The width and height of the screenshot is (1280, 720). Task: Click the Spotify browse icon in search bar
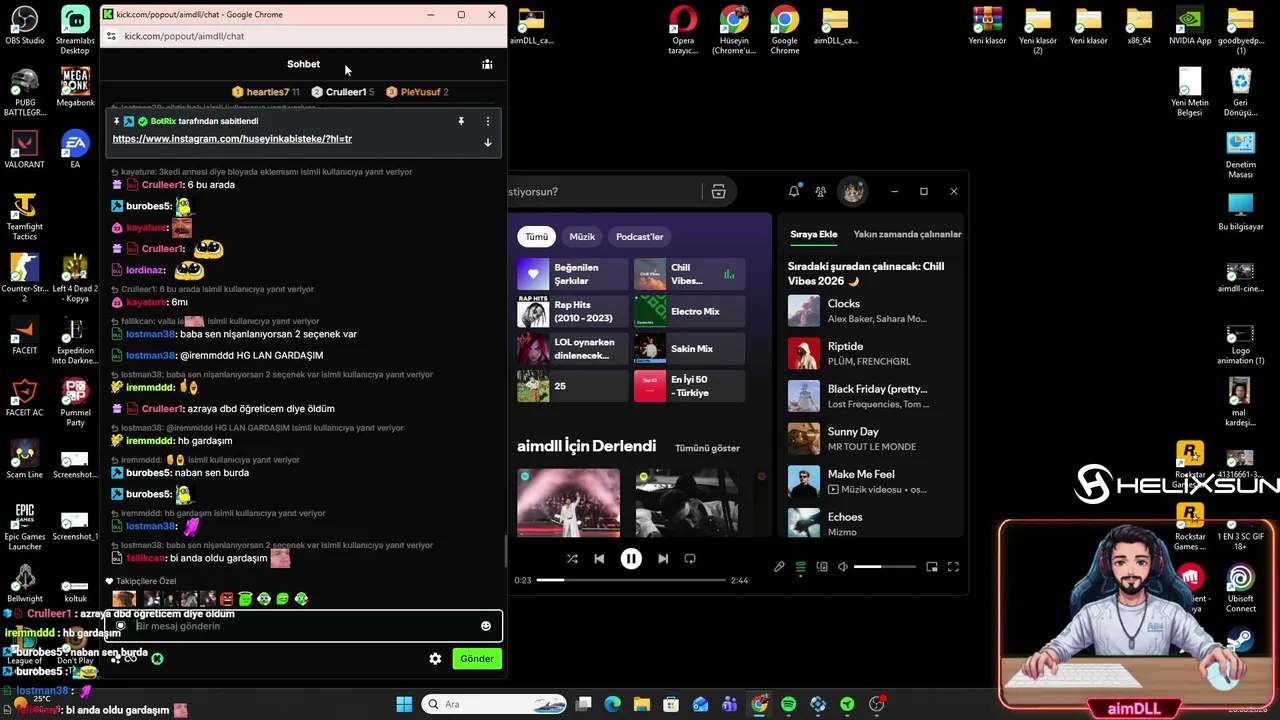(x=718, y=192)
